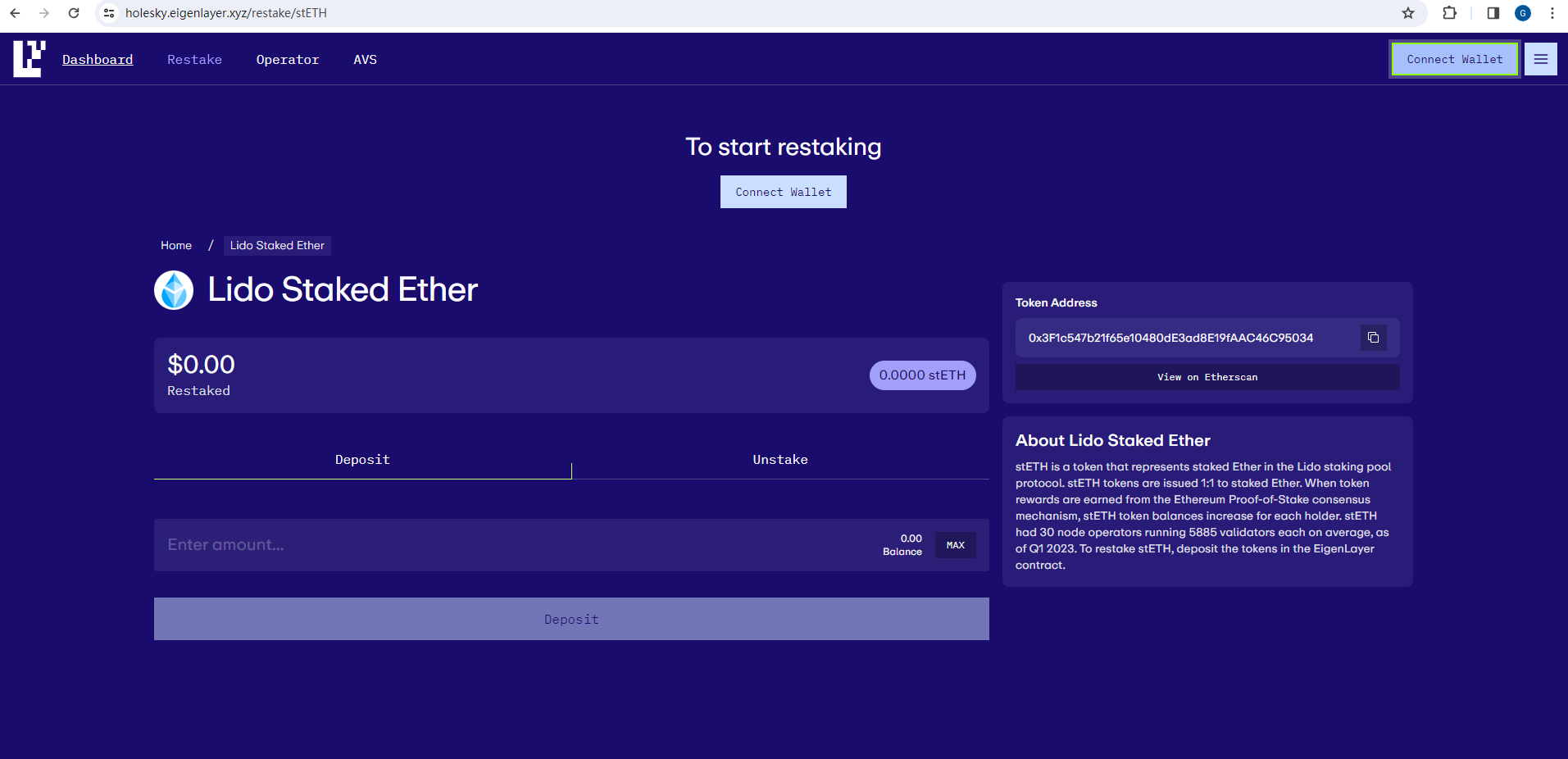Go to the Operator nav item

[x=288, y=59]
